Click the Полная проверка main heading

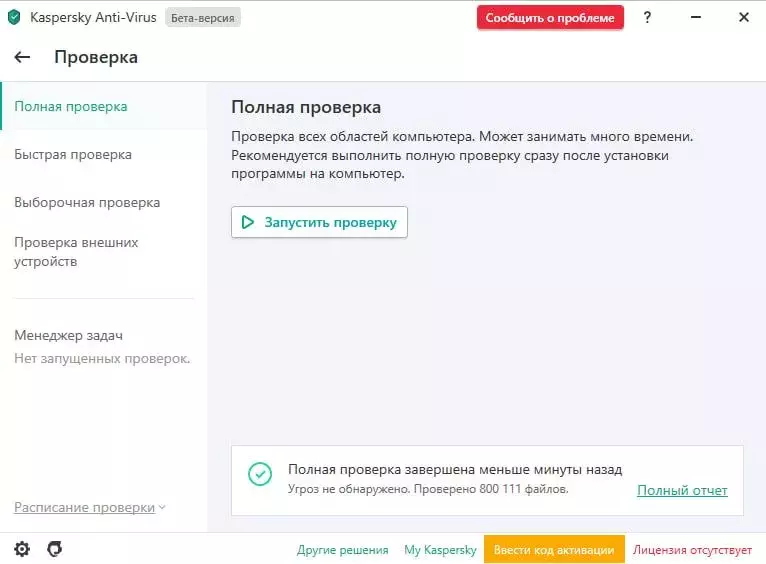[306, 107]
